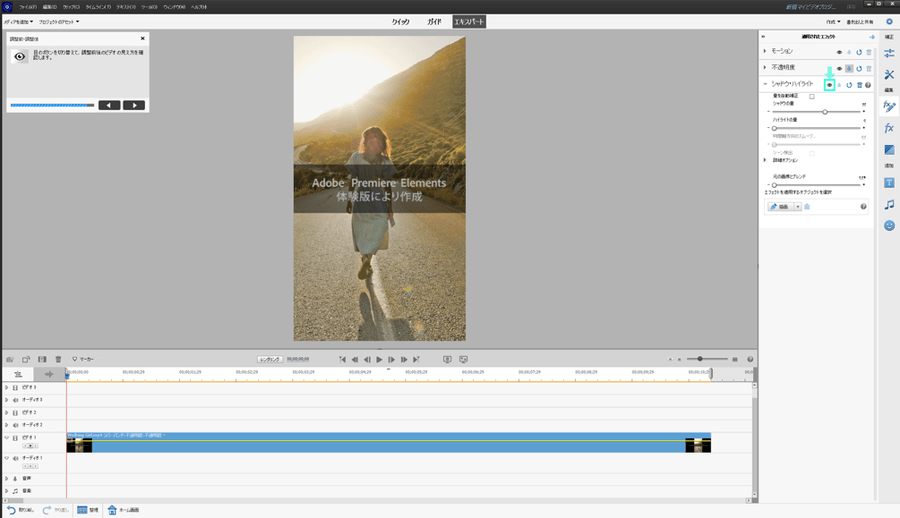
Task: Expand the ビデオ 3 track
Action: click(6, 388)
